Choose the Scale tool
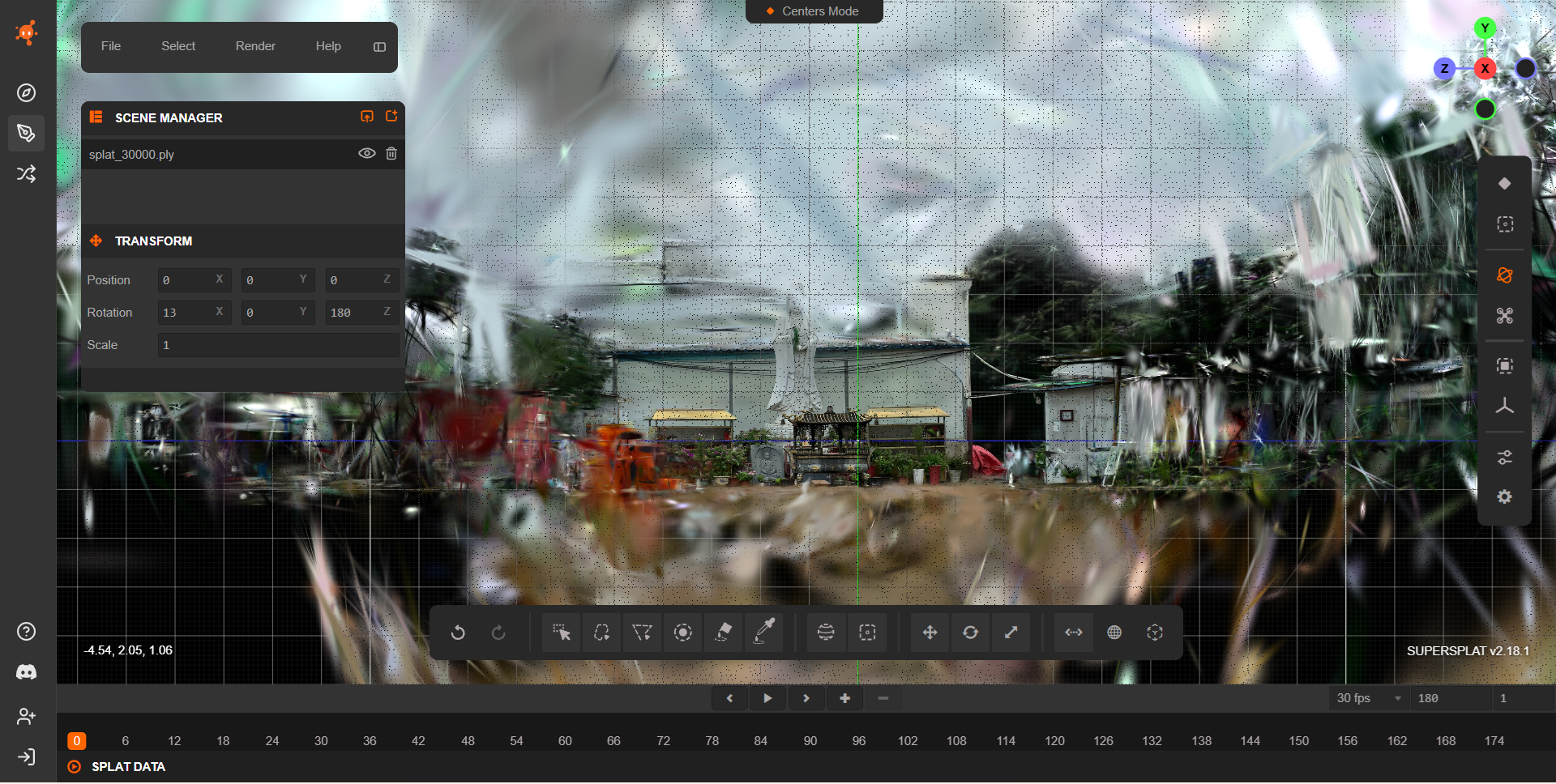 point(1011,633)
